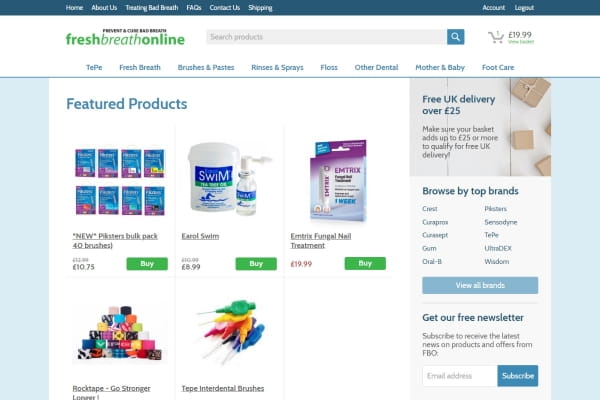600x400 pixels.
Task: Click the freshbreathonline logo
Action: [125, 37]
